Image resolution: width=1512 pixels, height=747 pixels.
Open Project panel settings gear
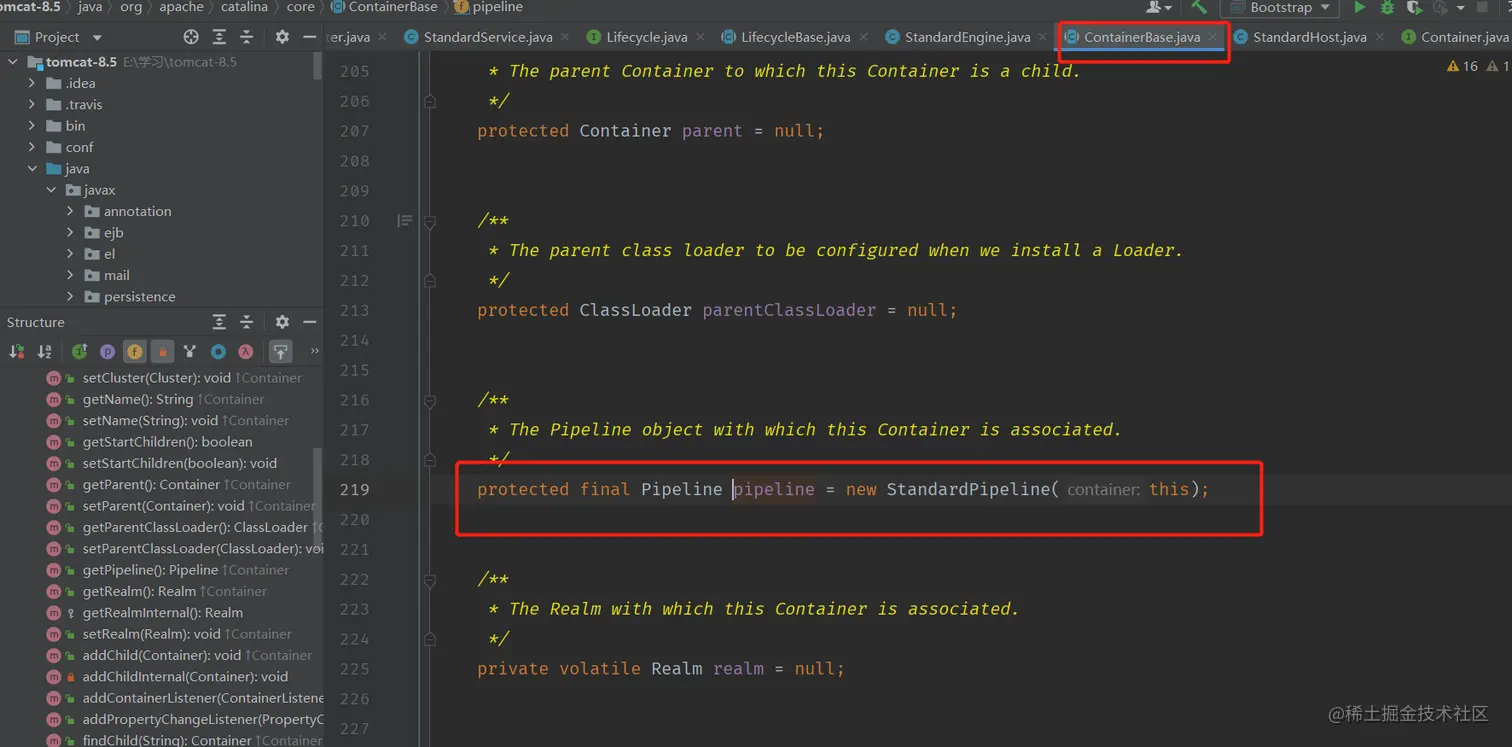click(x=282, y=37)
